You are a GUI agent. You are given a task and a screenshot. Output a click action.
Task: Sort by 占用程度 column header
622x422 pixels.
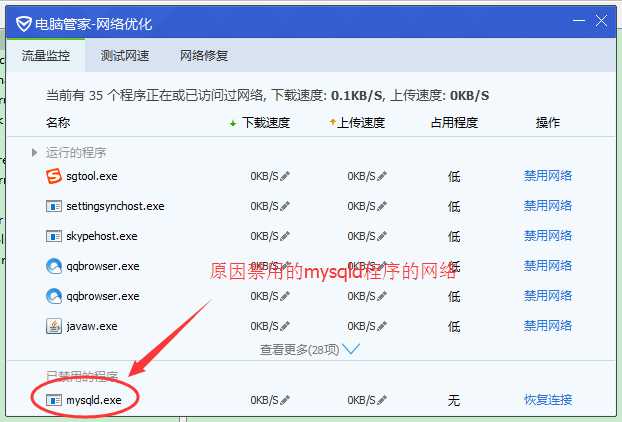point(454,123)
